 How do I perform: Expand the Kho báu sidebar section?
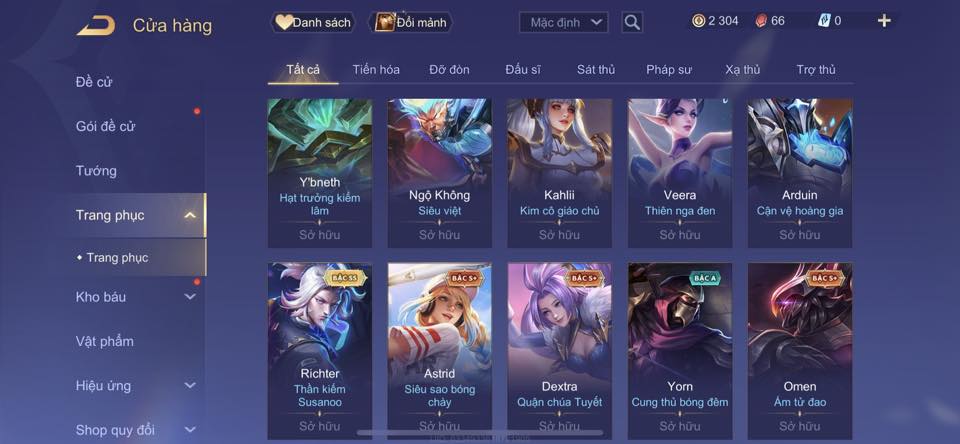[190, 296]
